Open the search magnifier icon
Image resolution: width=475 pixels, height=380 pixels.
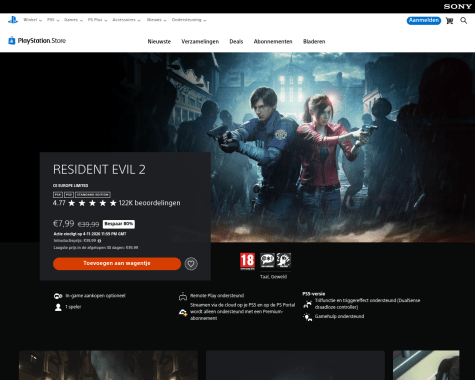[463, 21]
